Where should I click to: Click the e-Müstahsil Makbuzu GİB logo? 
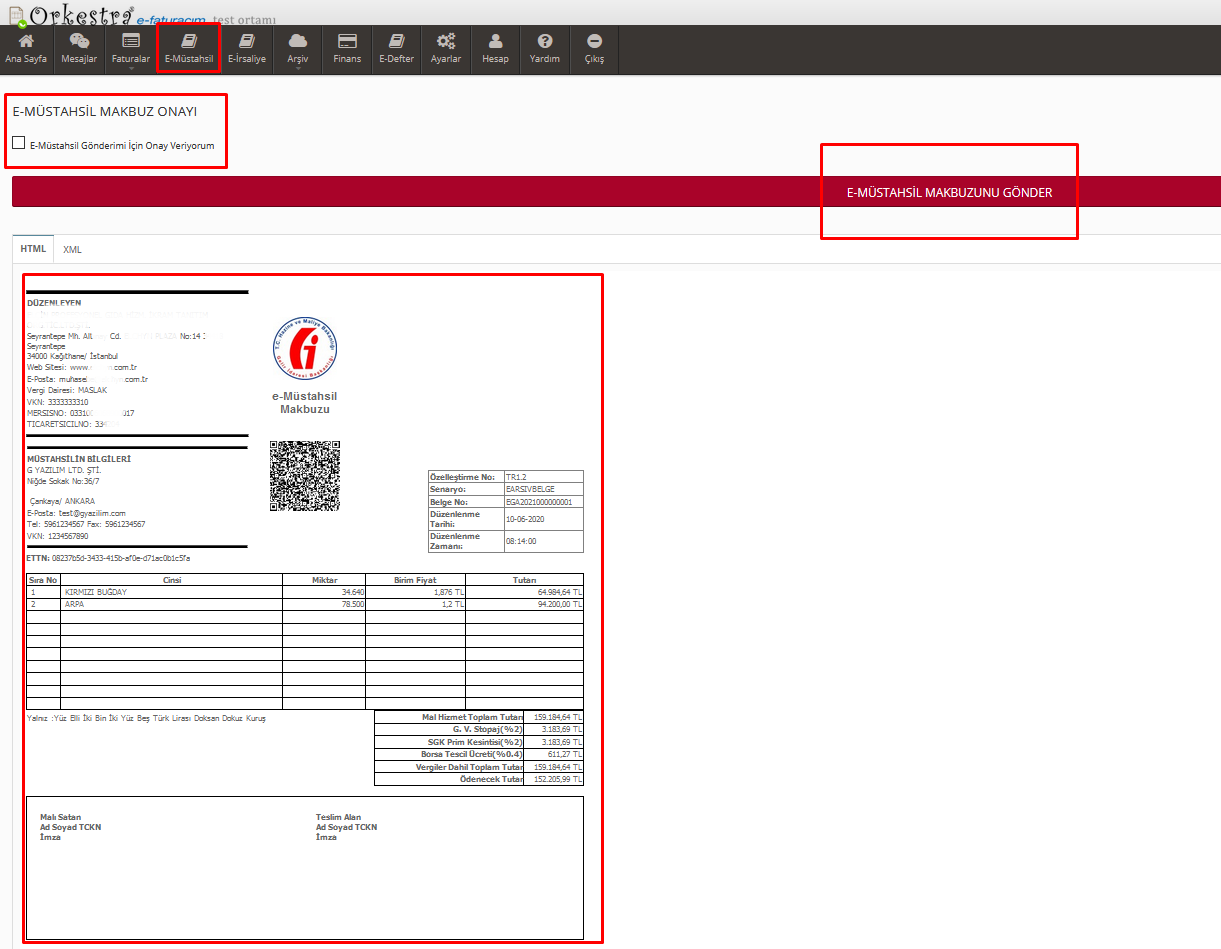coord(305,349)
